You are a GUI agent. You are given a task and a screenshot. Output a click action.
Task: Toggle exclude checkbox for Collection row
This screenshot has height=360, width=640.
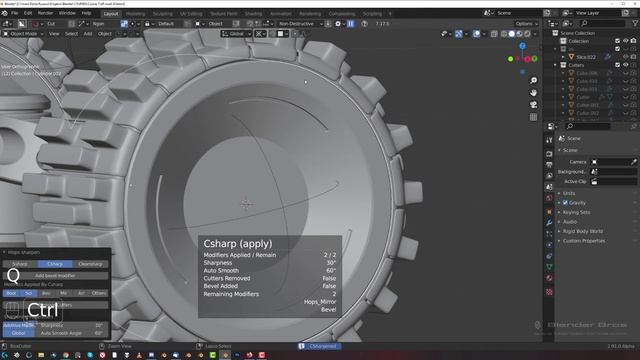[618, 41]
